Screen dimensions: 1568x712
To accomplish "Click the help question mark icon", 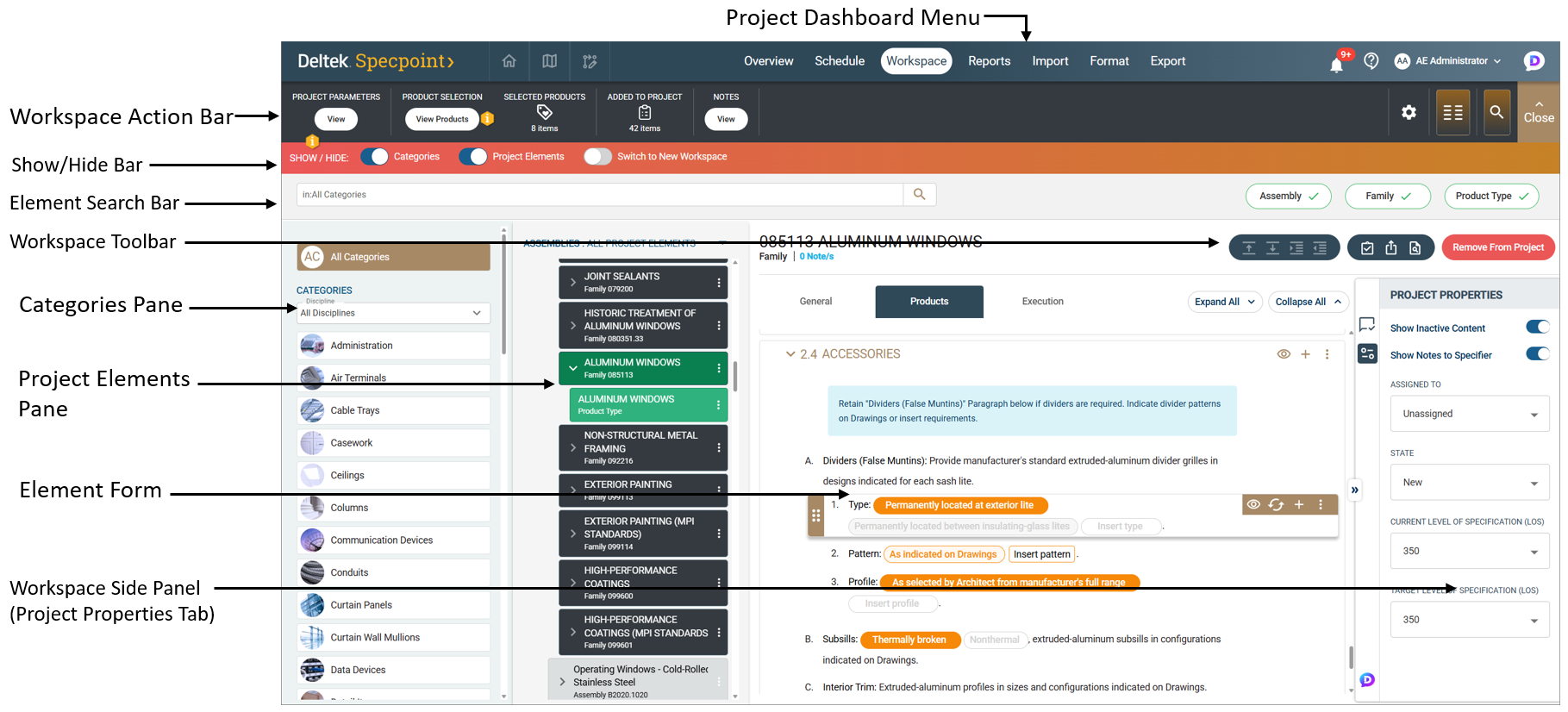I will (1371, 61).
